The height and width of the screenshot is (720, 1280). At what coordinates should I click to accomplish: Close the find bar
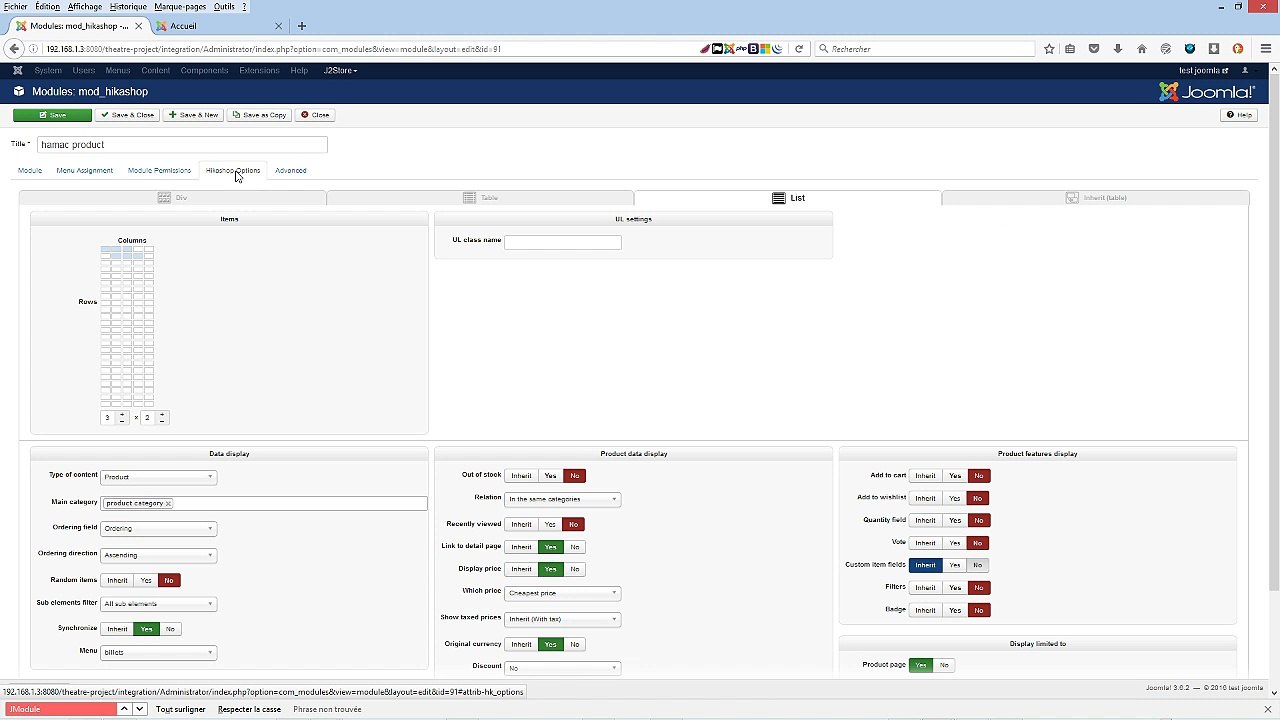tap(1268, 709)
